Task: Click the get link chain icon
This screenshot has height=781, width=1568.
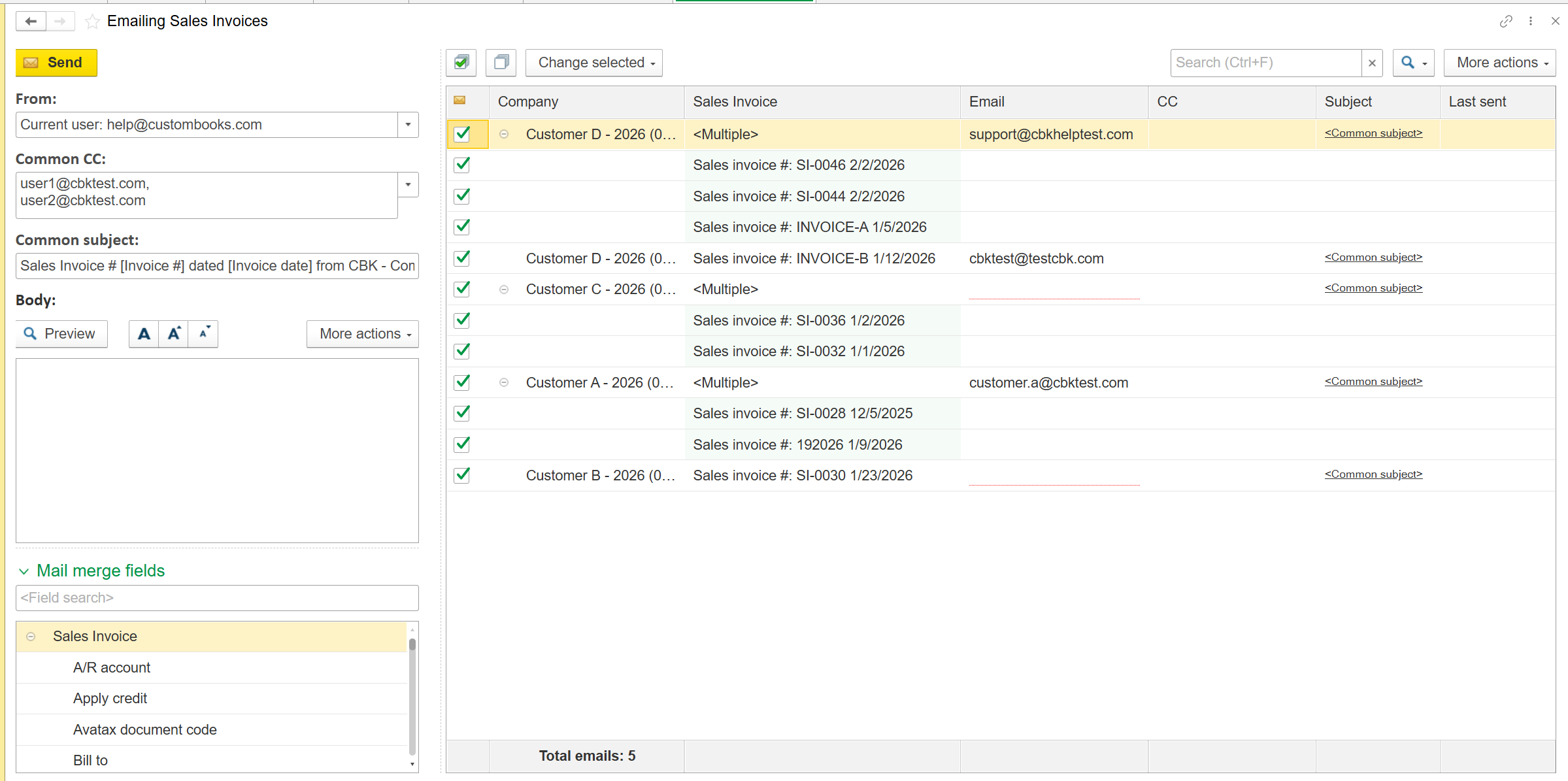Action: pos(1506,22)
